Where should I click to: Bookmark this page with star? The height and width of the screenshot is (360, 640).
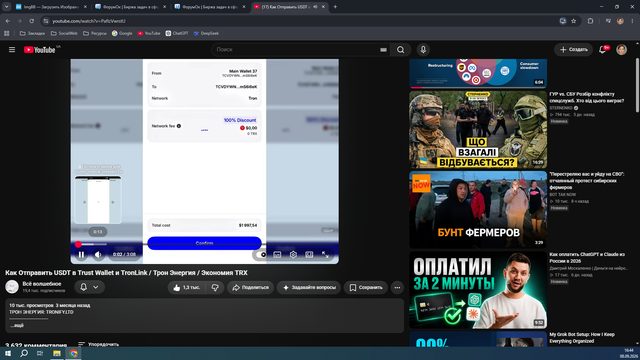tap(573, 21)
